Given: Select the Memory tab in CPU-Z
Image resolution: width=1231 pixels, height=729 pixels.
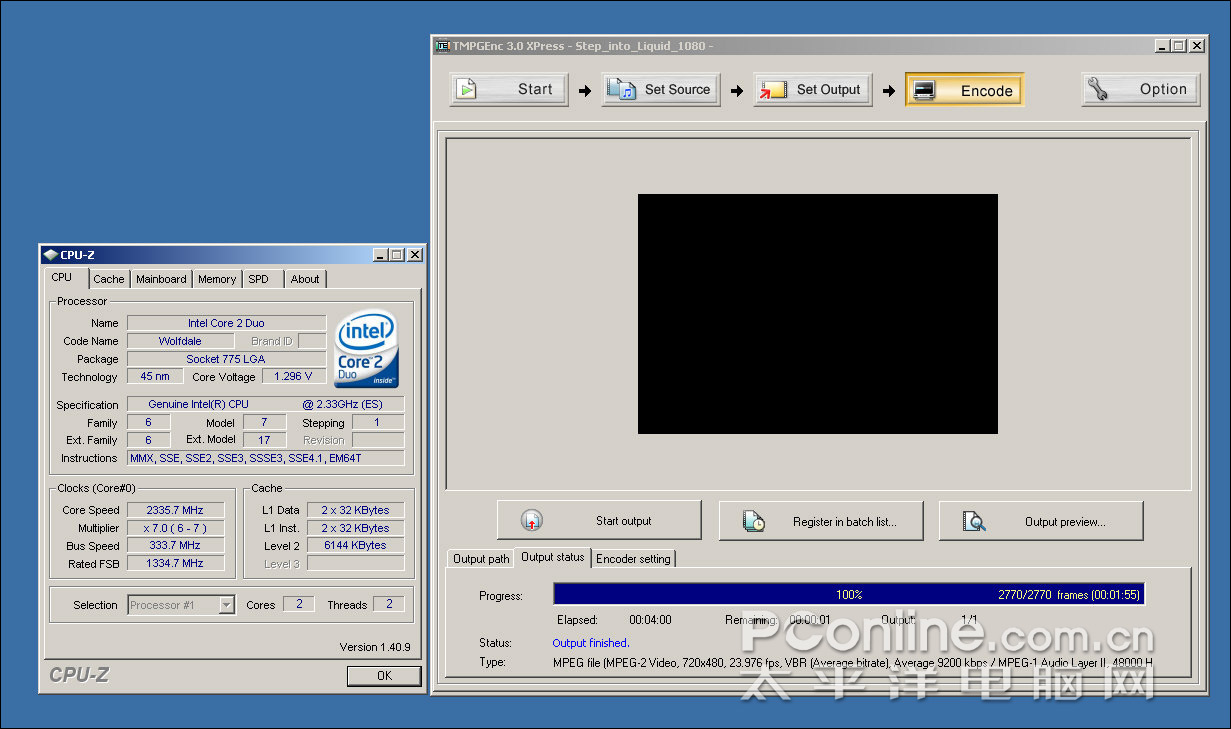Looking at the screenshot, I should click(217, 279).
